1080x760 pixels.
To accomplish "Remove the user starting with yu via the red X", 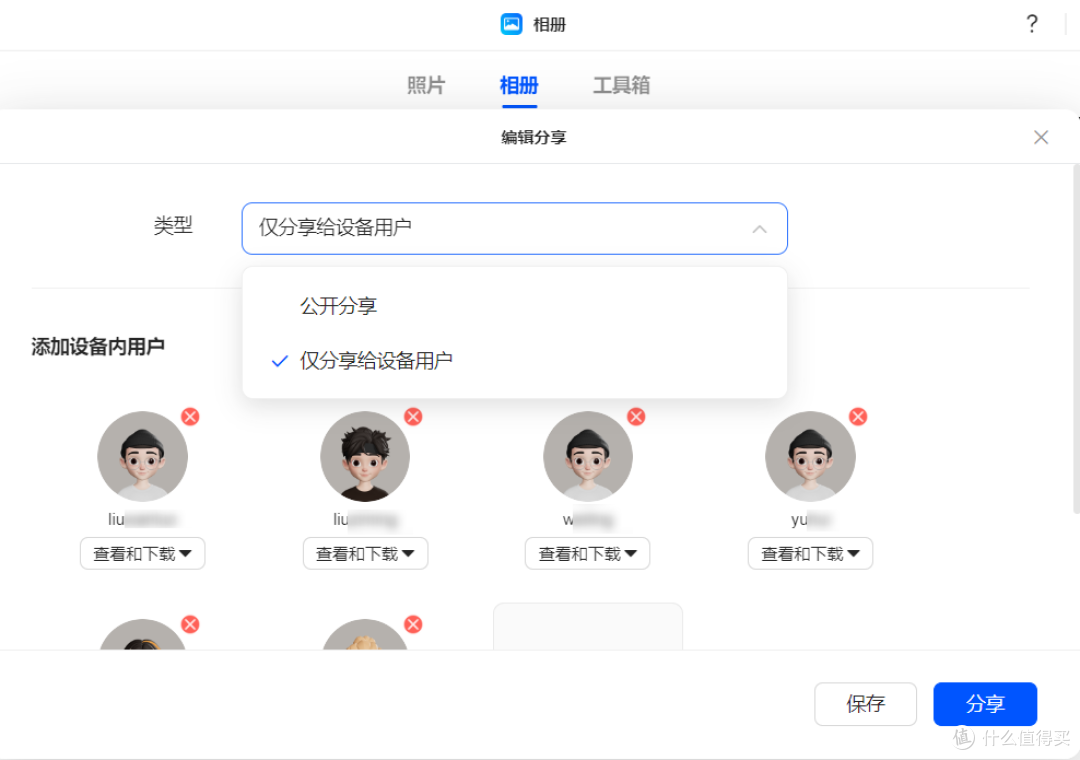I will tap(858, 417).
